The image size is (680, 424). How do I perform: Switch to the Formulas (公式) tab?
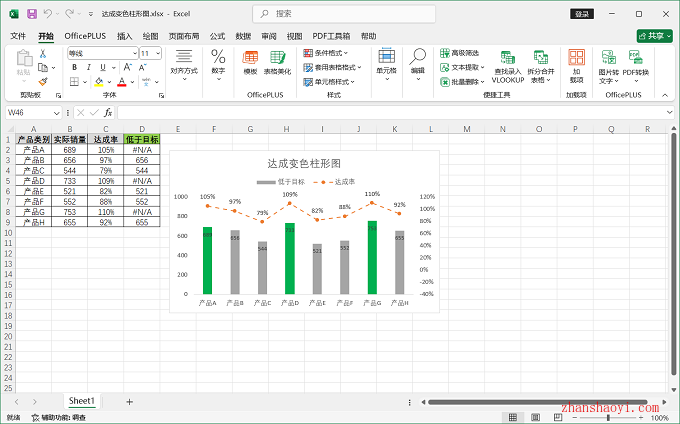click(x=217, y=36)
